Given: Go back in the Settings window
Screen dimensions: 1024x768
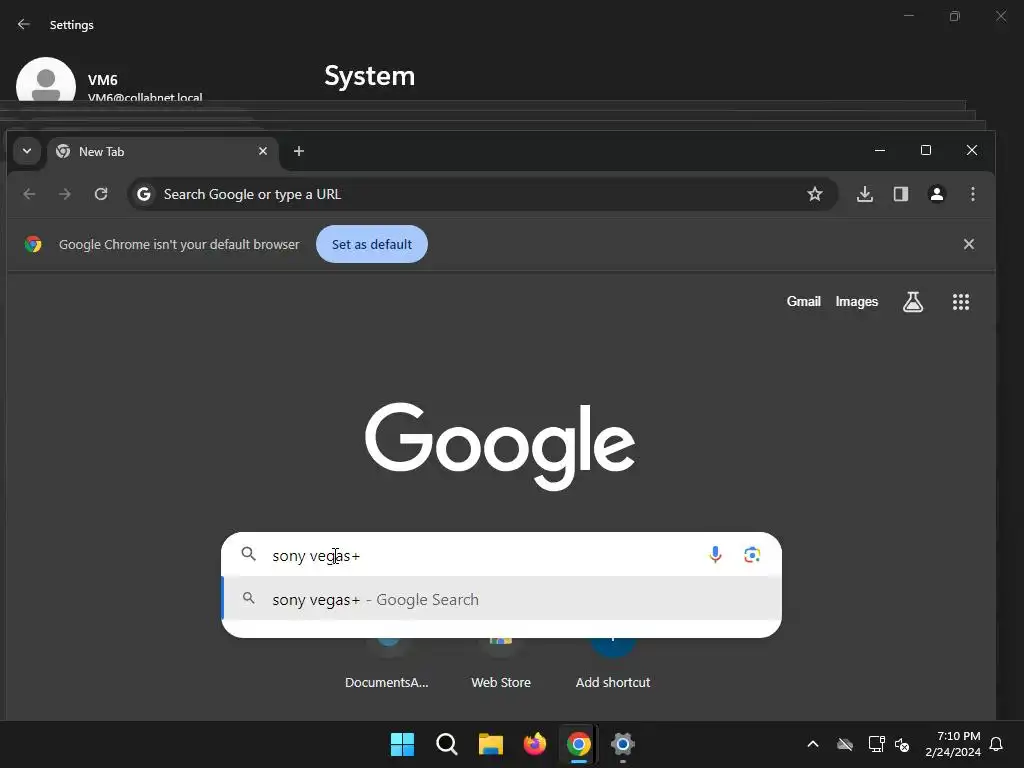Looking at the screenshot, I should (x=24, y=25).
